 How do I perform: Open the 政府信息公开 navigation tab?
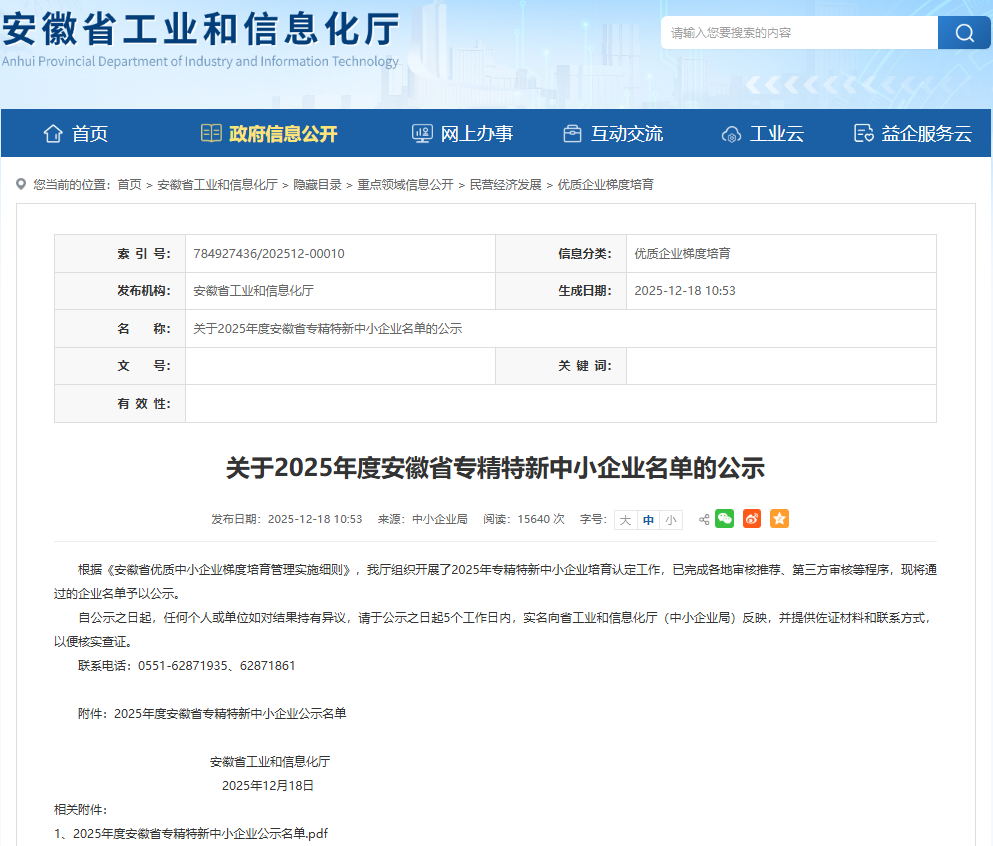coord(283,134)
